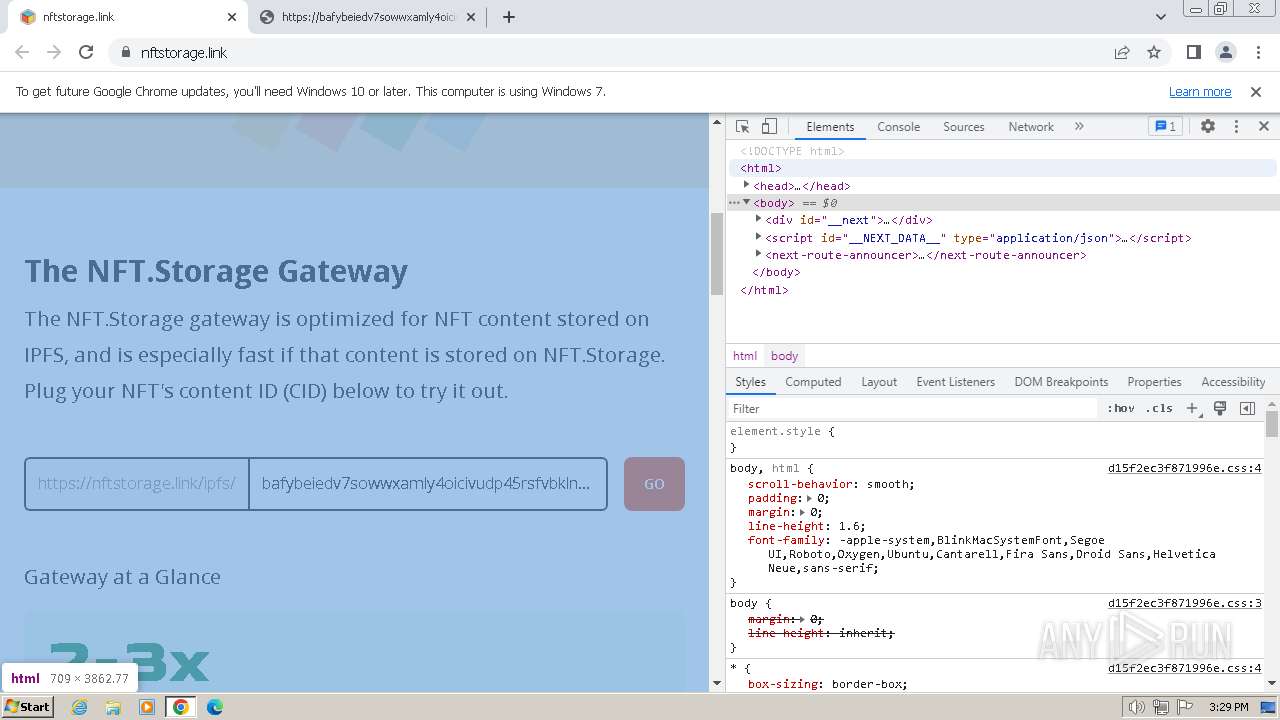Expand the head element node
The height and width of the screenshot is (720, 1280).
pyautogui.click(x=746, y=185)
